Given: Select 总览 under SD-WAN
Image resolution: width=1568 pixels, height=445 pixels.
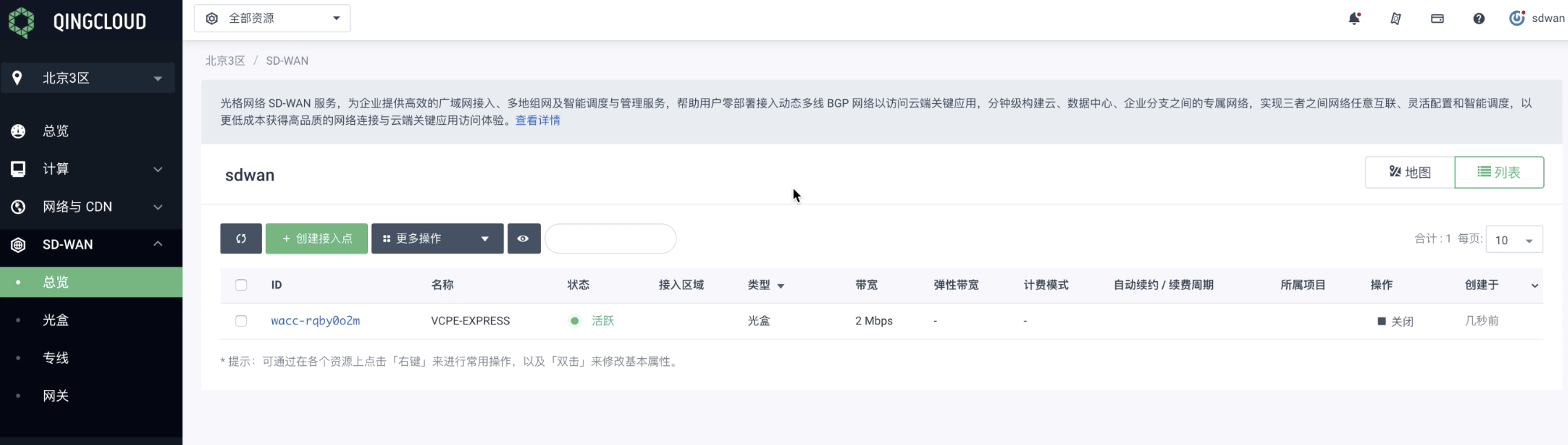Looking at the screenshot, I should tap(91, 282).
